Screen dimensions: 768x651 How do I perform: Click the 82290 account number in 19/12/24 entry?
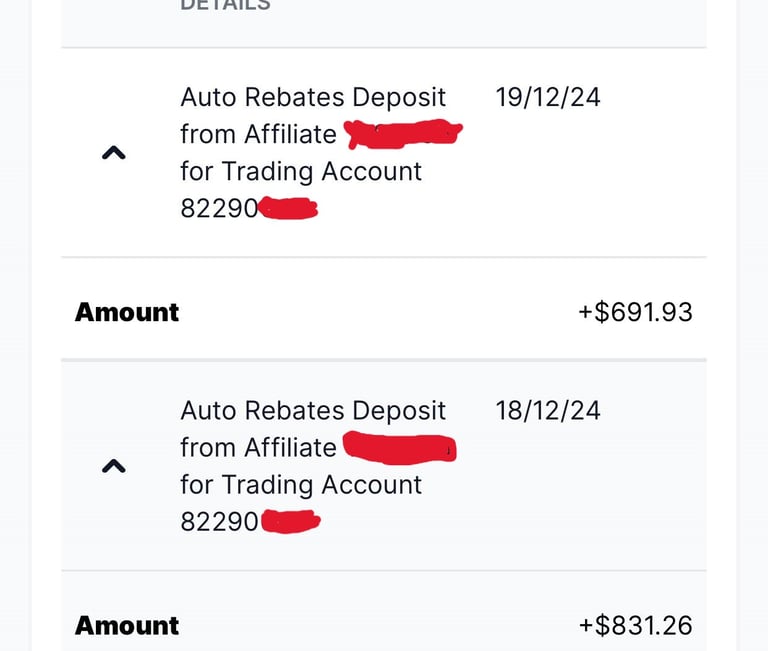[219, 209]
